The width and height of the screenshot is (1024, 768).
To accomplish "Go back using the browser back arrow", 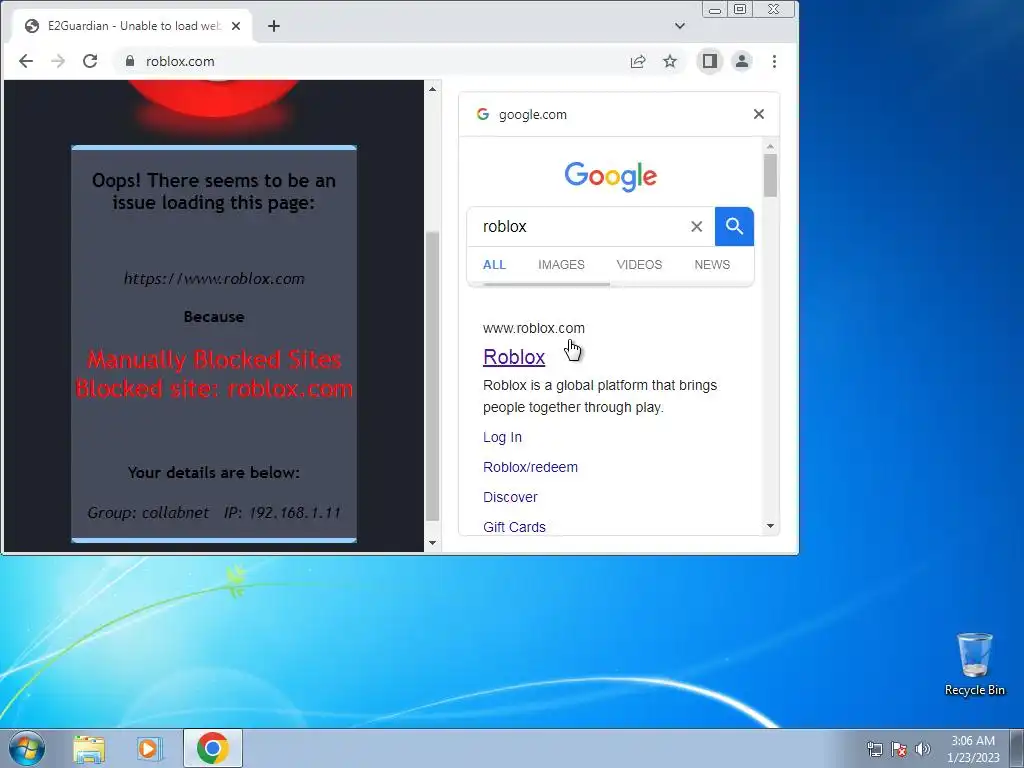I will tap(25, 61).
